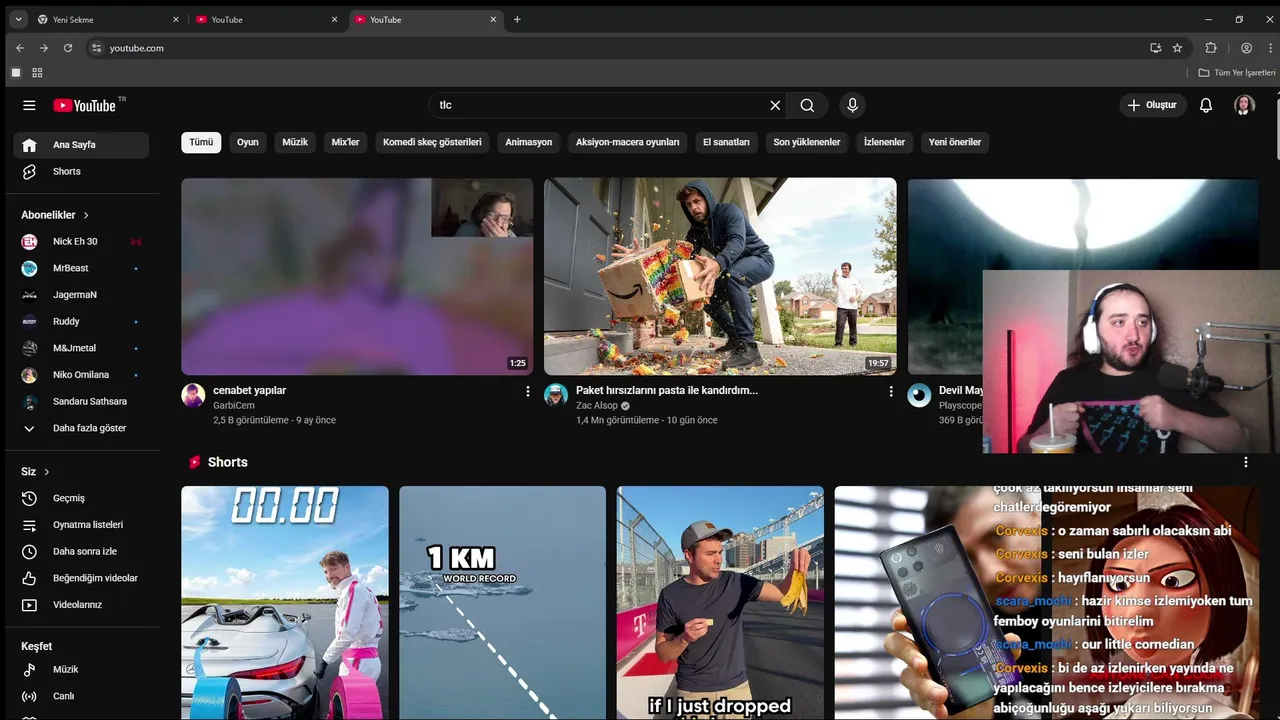Open the MrBeast subscription

tap(81, 268)
